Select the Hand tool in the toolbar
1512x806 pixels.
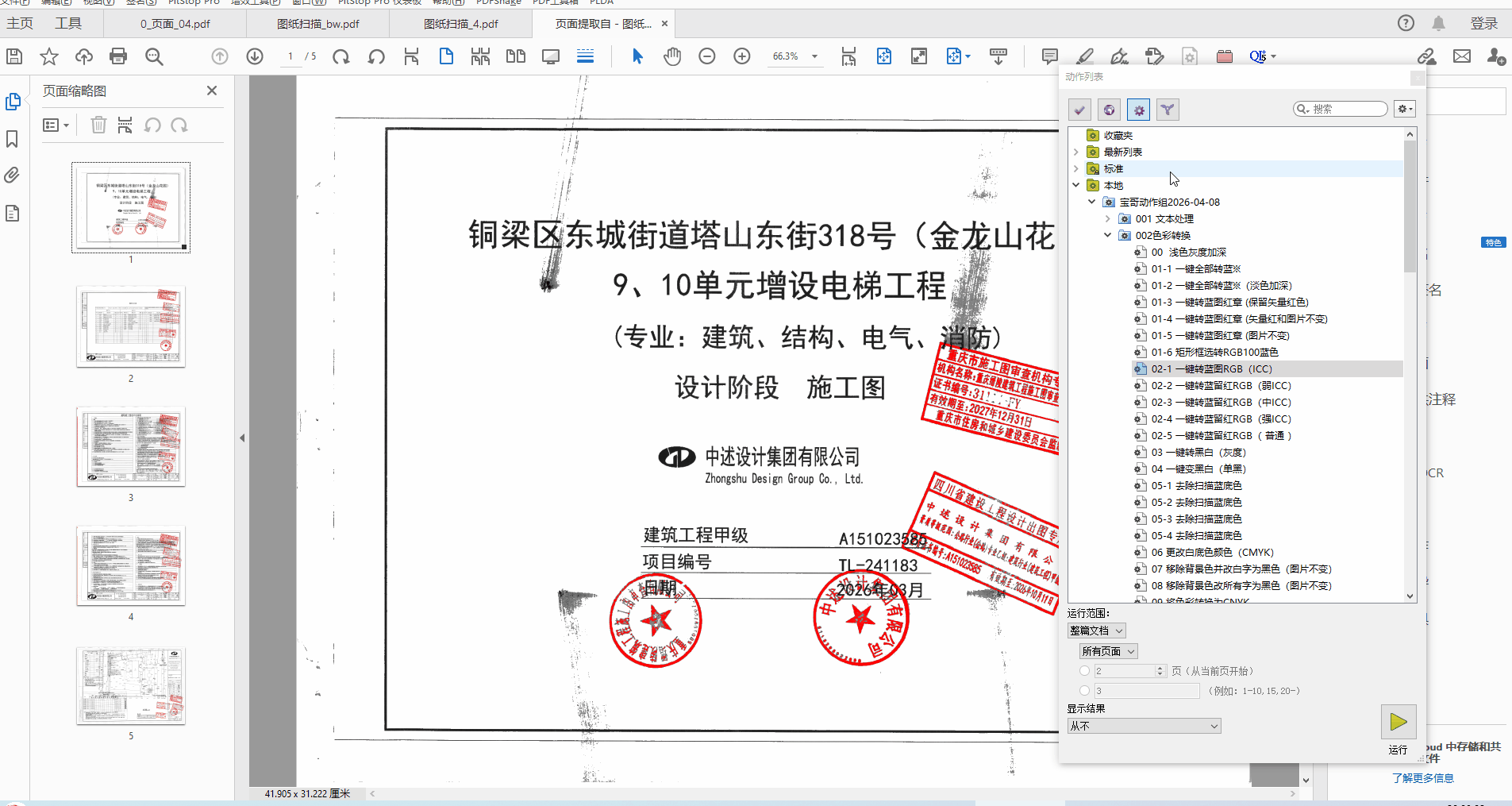pyautogui.click(x=671, y=56)
